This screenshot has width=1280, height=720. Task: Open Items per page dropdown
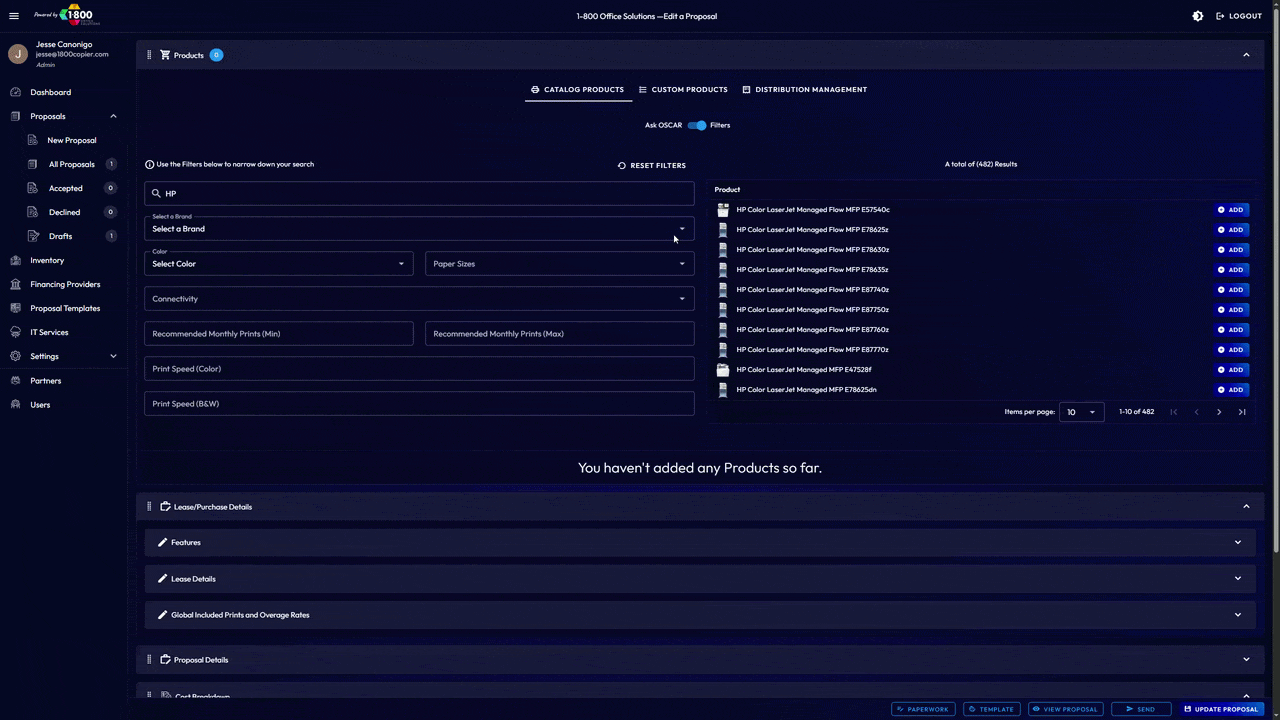pos(1081,412)
